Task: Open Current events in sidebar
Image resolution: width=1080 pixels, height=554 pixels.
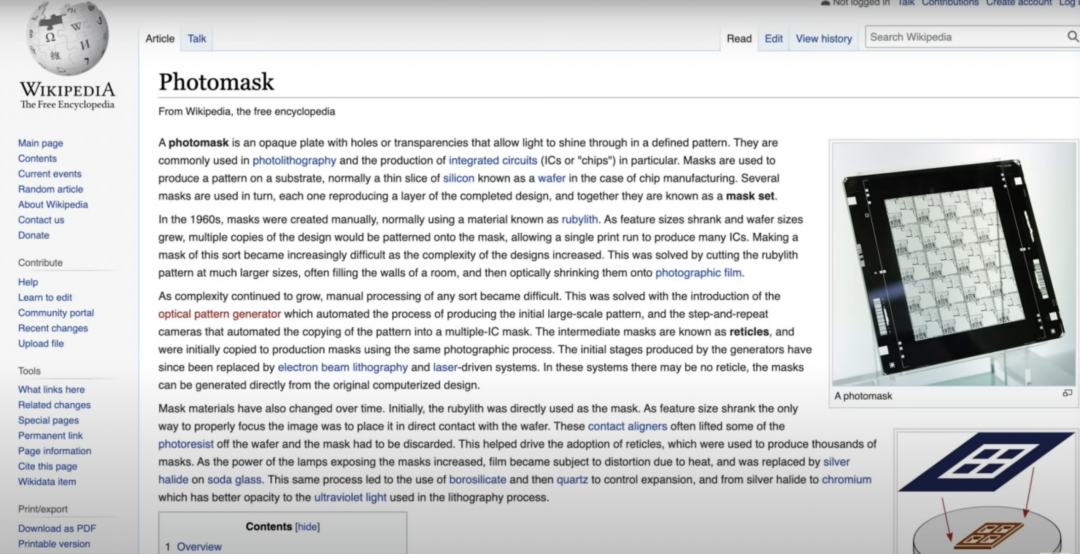Action: tap(50, 174)
